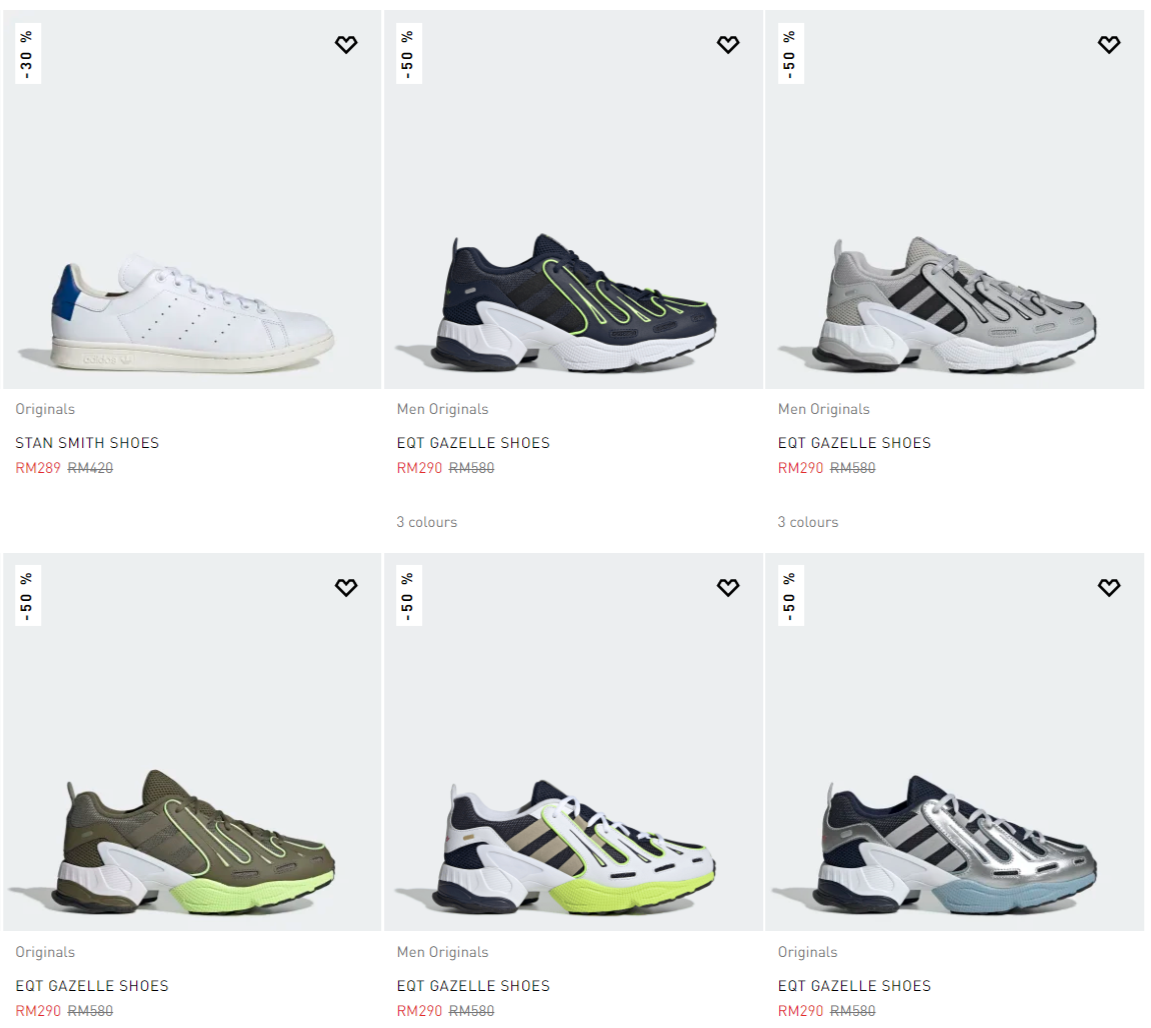1151x1028 pixels.
Task: Heart the white and yellow EQT Gazelle
Action: [727, 587]
